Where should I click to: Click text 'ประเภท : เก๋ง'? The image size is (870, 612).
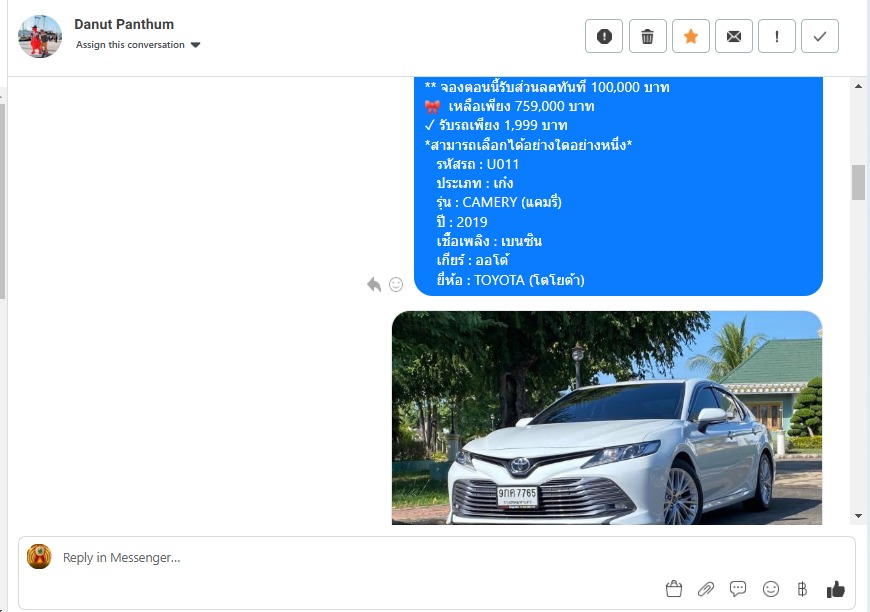coord(474,183)
